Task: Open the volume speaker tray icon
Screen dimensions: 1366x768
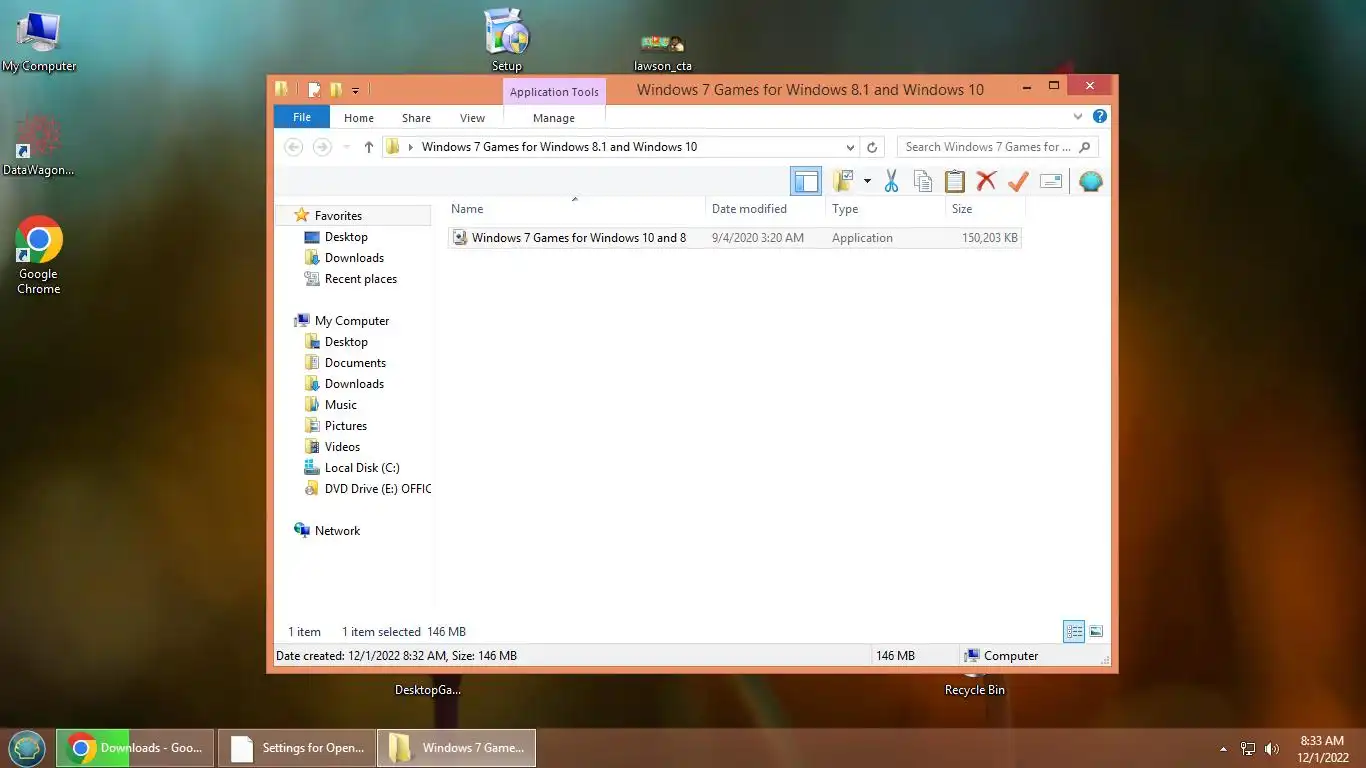Action: (1272, 748)
